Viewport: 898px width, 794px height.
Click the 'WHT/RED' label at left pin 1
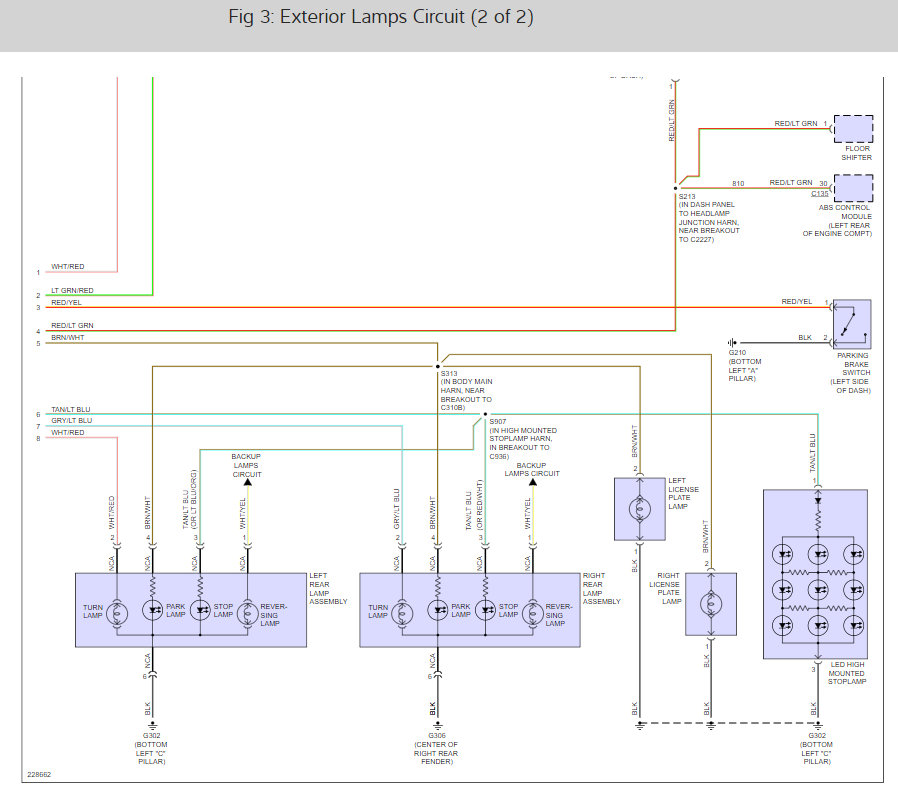click(68, 266)
